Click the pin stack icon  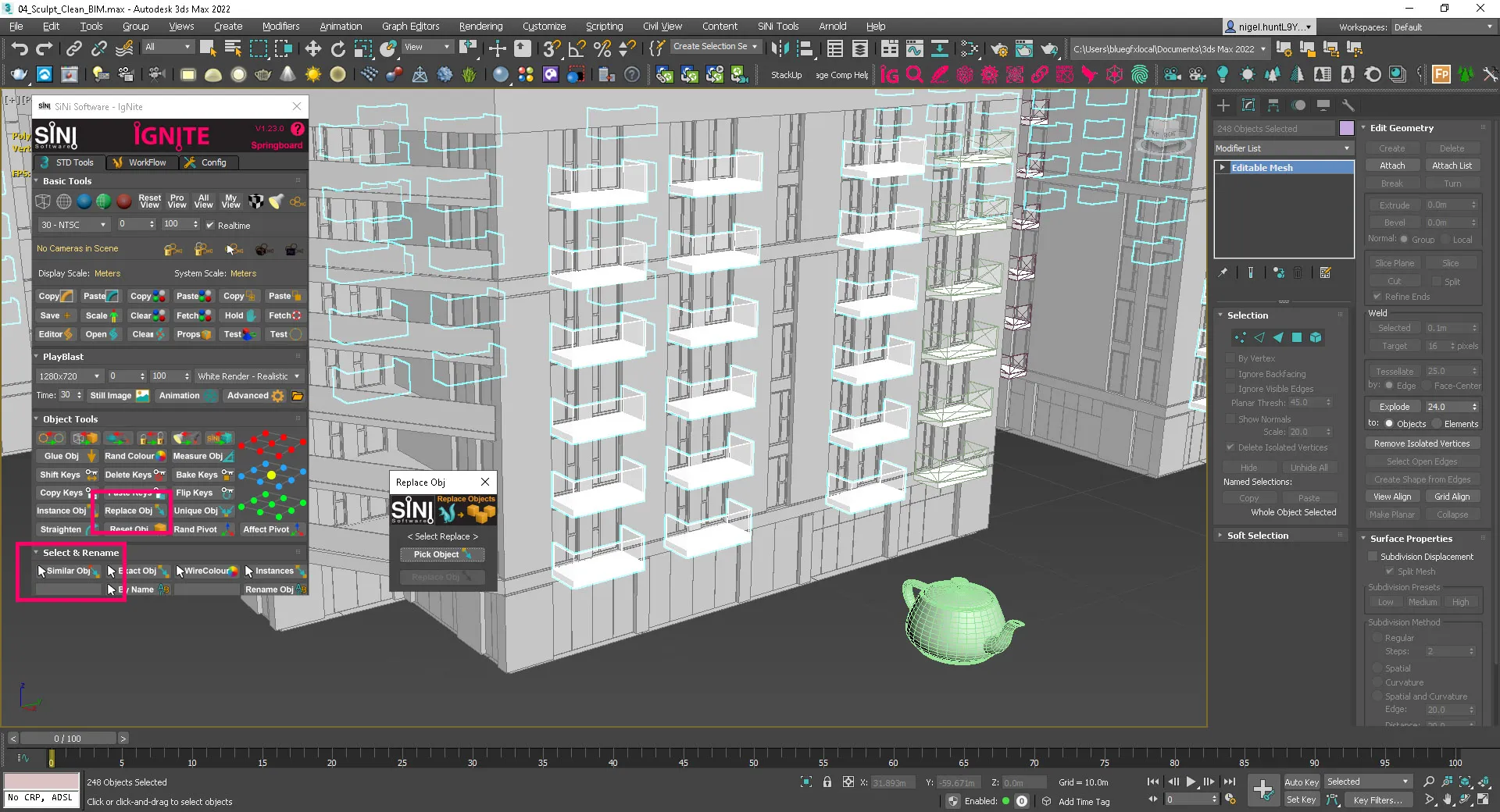coord(1223,272)
